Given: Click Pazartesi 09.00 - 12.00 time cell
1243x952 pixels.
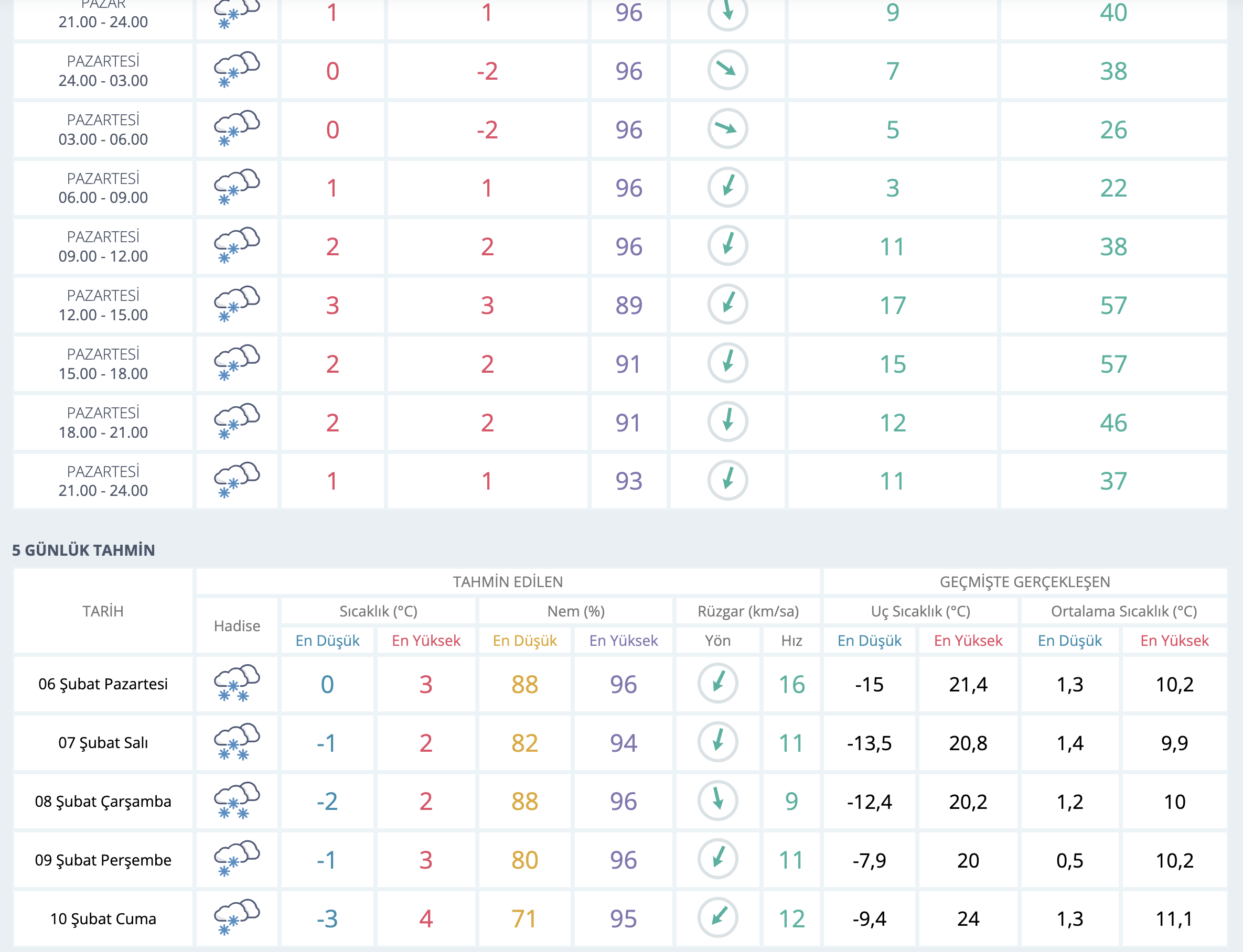Looking at the screenshot, I should 103,246.
